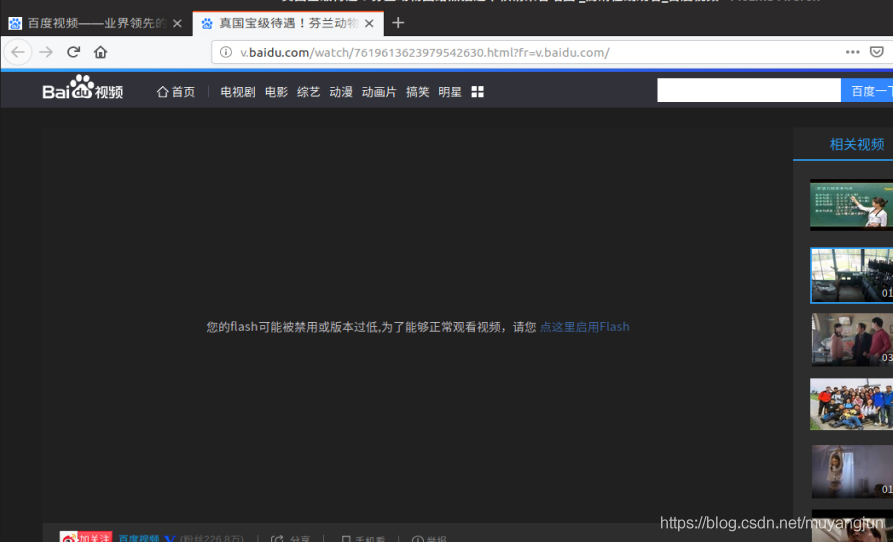Go to 首页 in the navigation bar
Screen dimensions: 893x542
(176, 92)
